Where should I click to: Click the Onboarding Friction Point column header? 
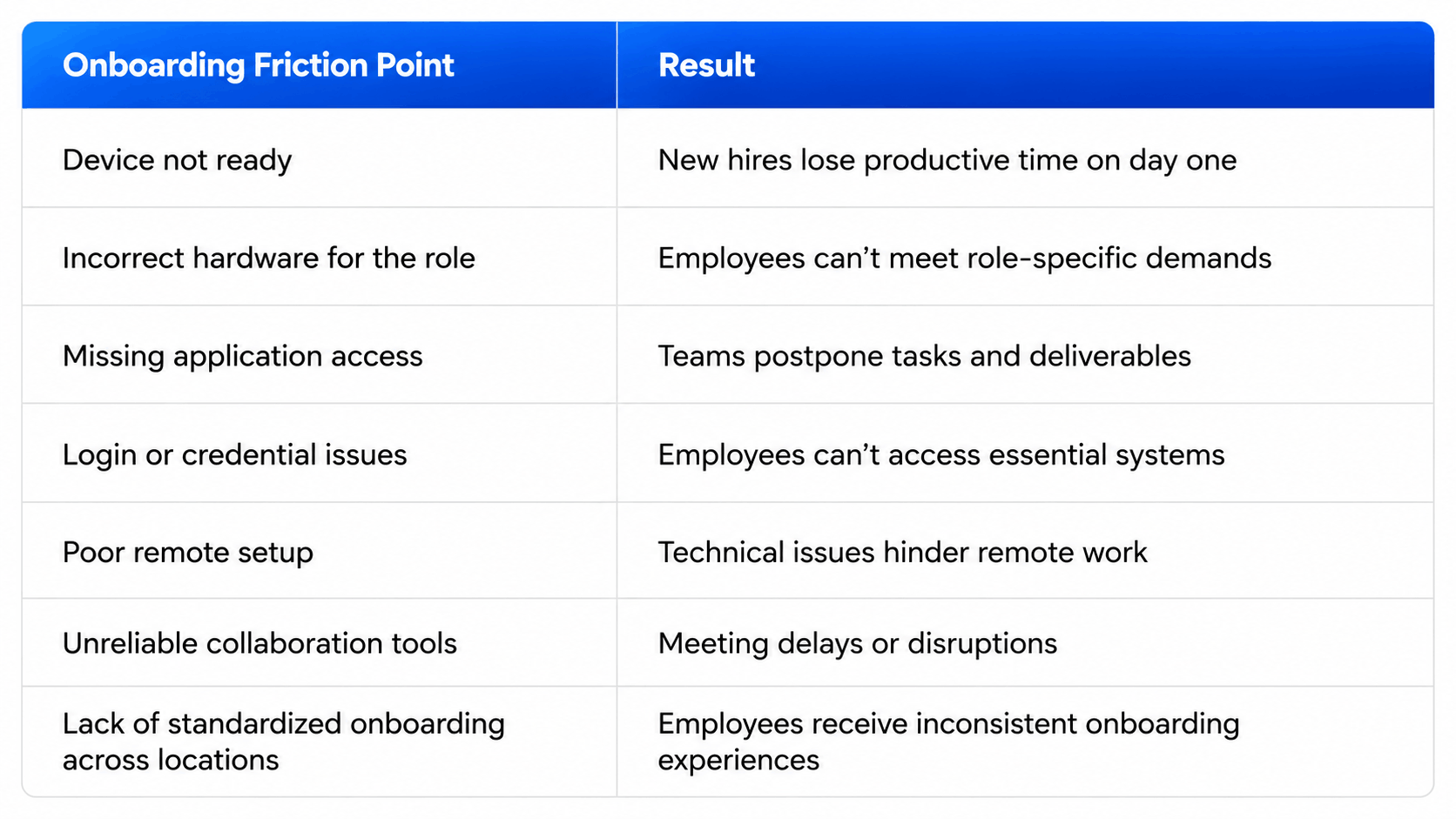click(320, 65)
